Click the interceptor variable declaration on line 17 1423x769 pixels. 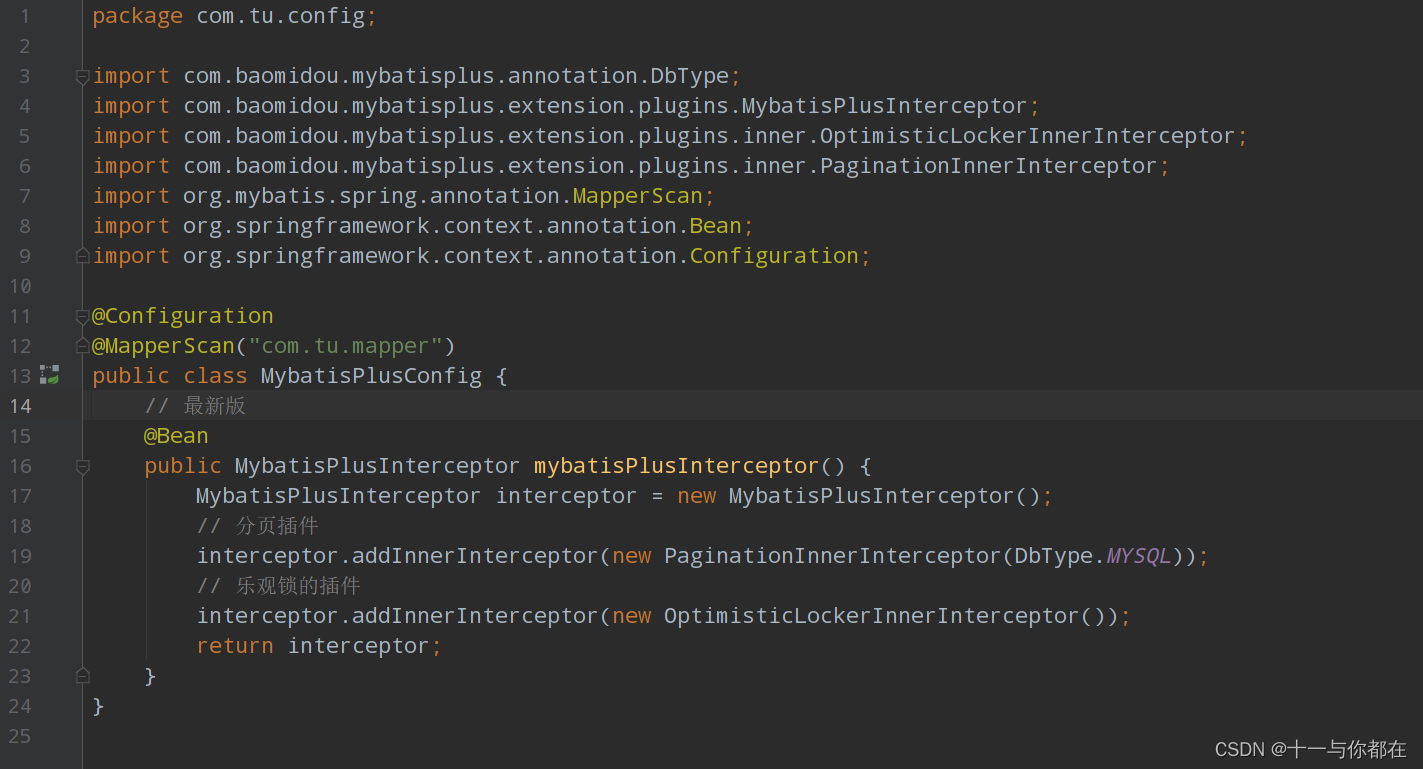click(566, 496)
